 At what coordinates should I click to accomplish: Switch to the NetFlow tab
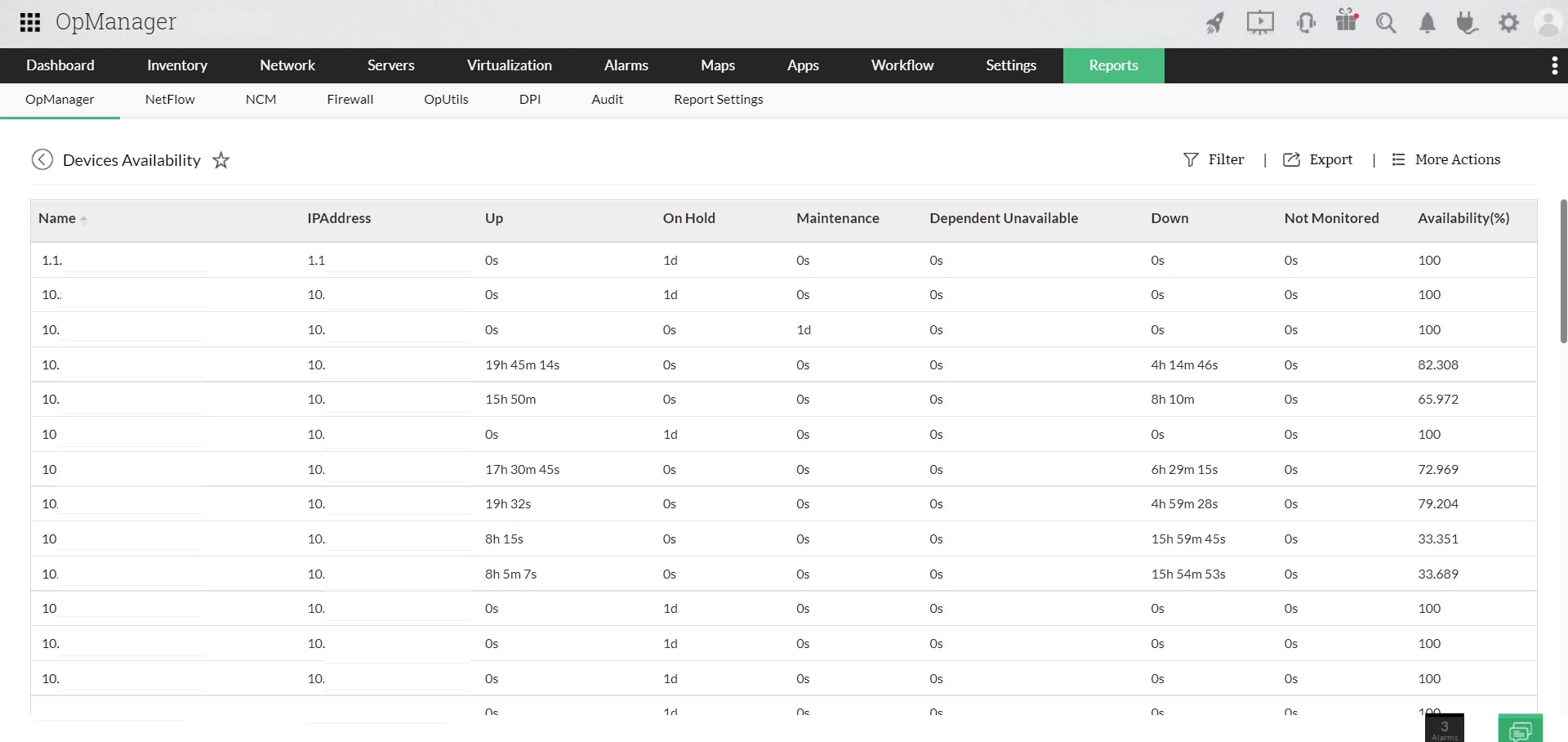tap(169, 99)
